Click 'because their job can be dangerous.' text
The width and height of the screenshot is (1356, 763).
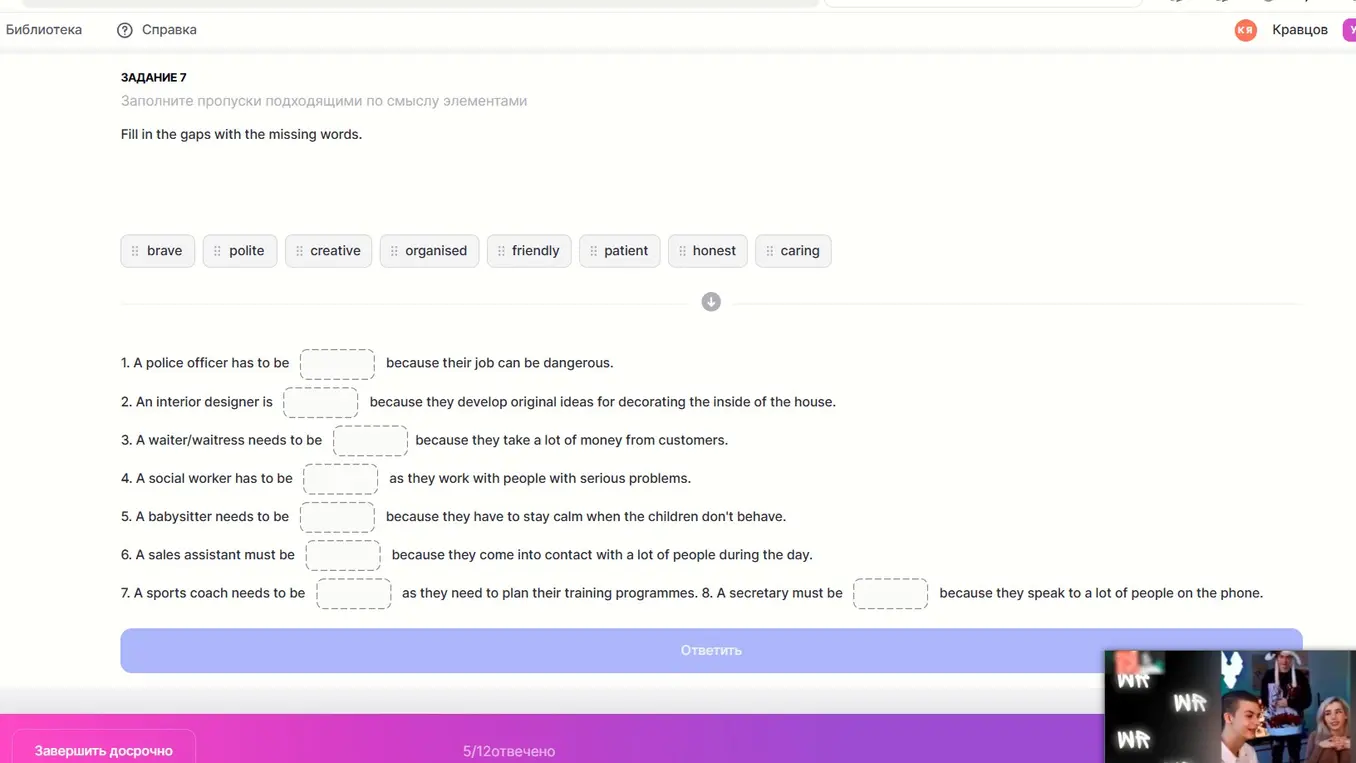pyautogui.click(x=500, y=363)
